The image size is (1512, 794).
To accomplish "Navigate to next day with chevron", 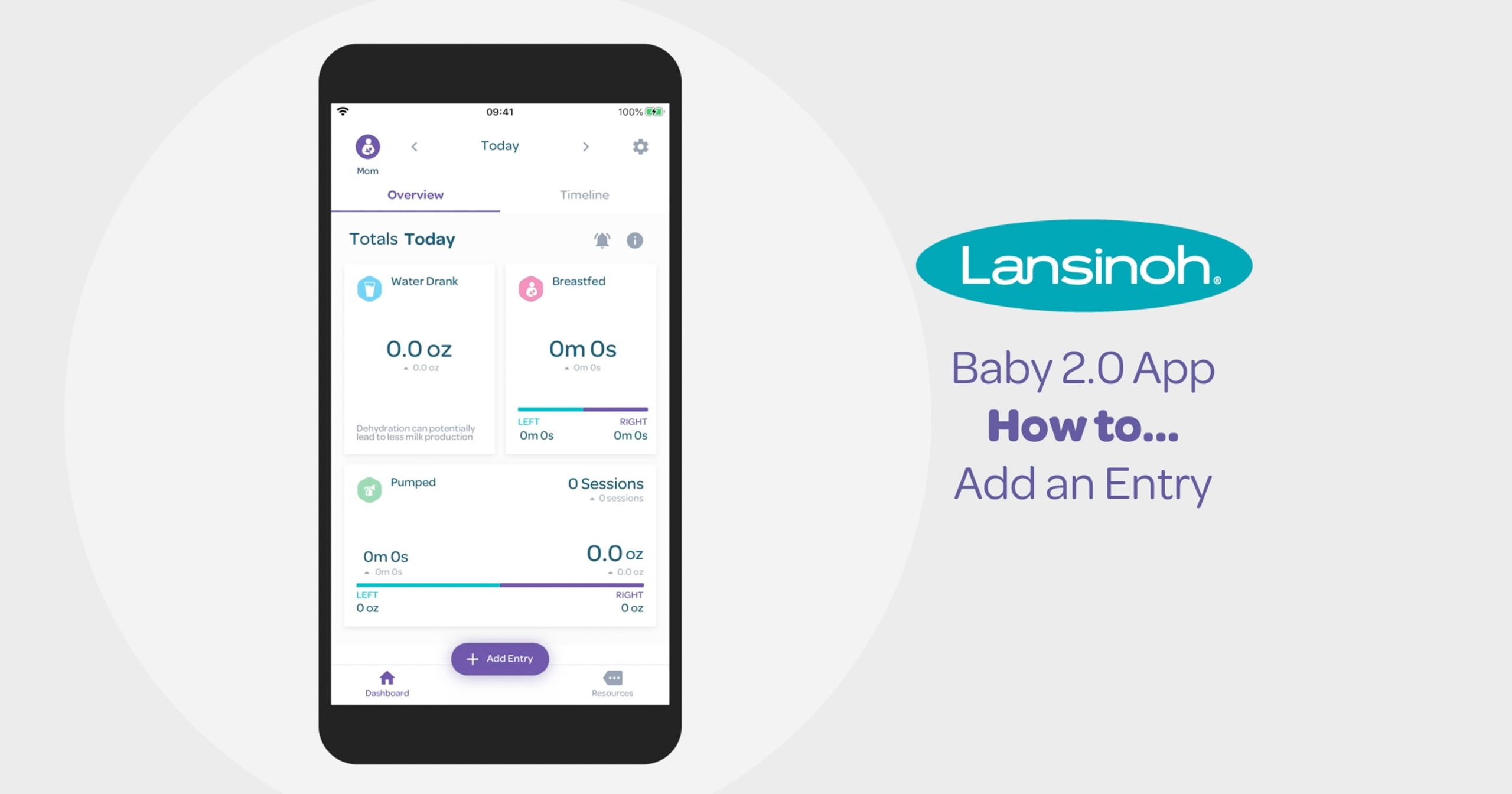I will 582,146.
